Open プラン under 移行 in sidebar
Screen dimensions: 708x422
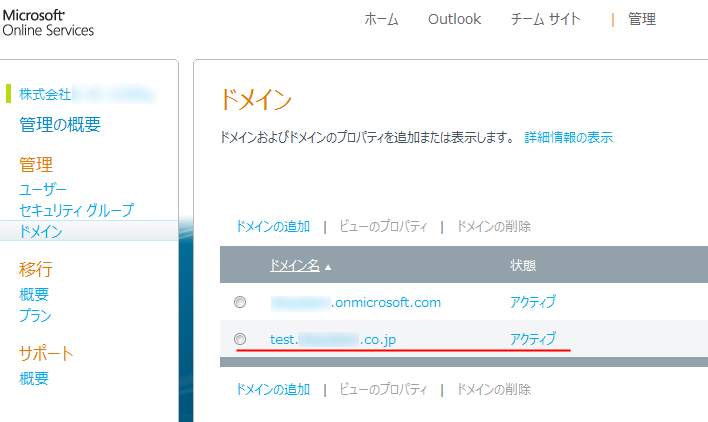35,315
